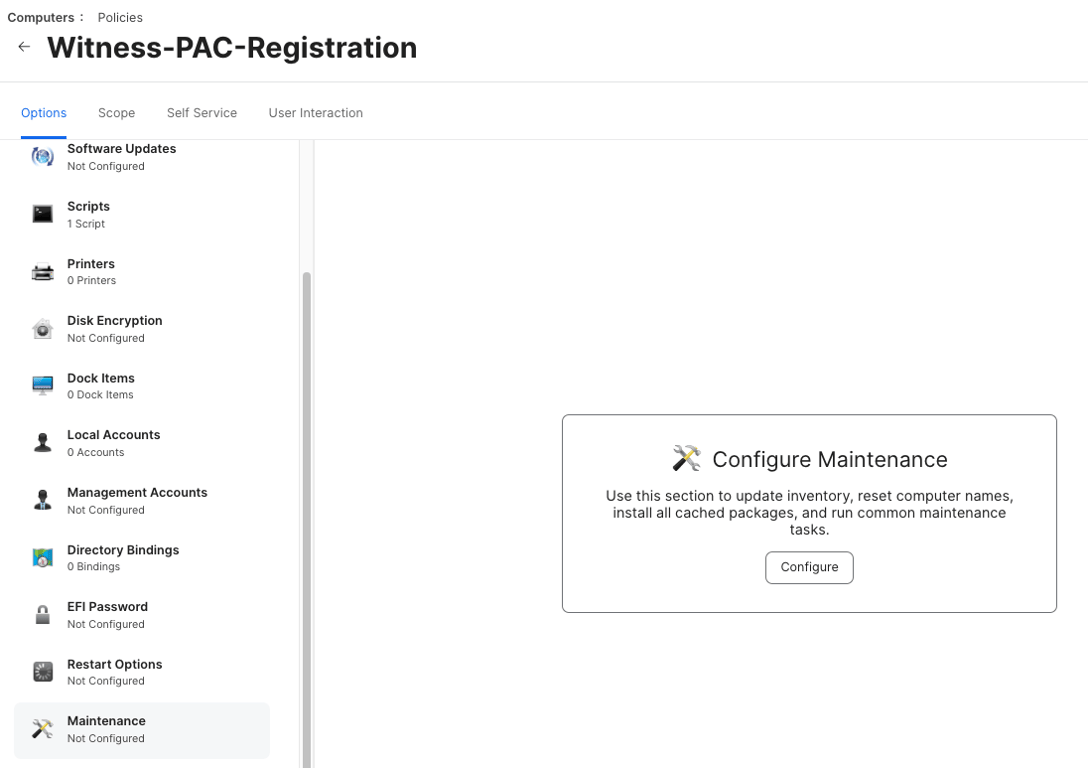Screen dimensions: 1088x768
Task: Click the Maintenance tools icon in sidebar
Action: coord(42,729)
